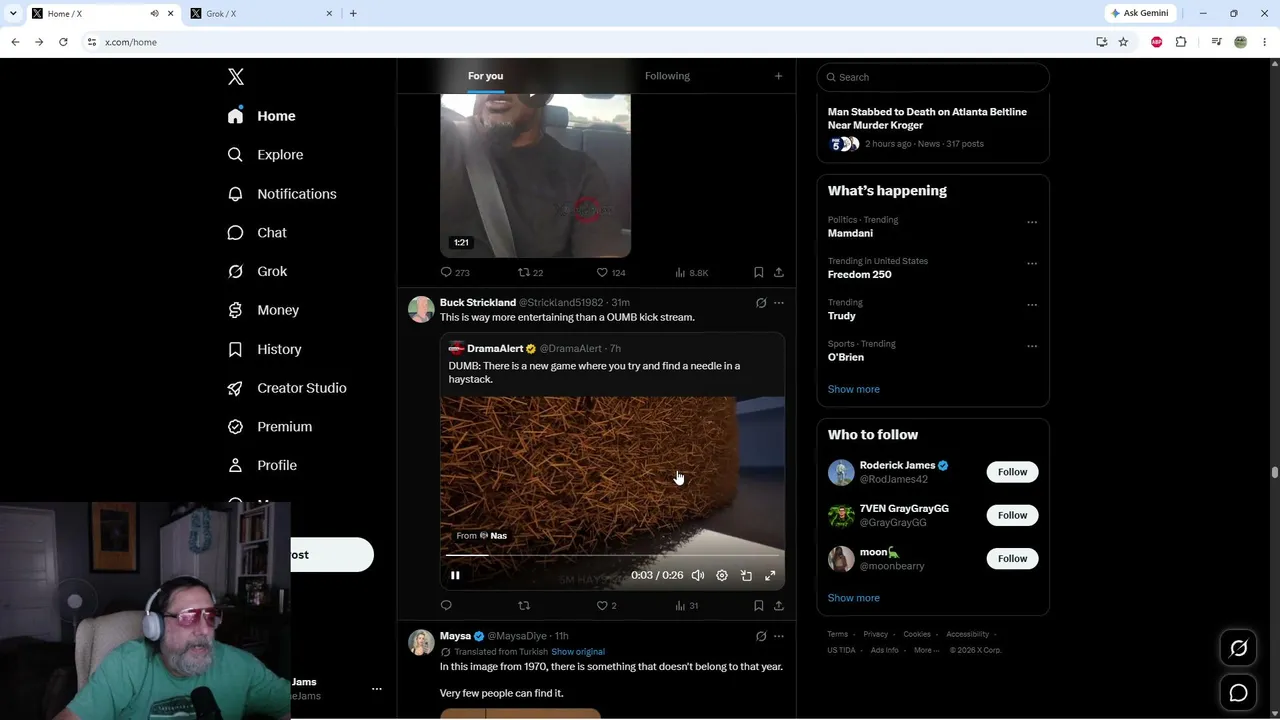Viewport: 1280px width, 720px height.
Task: Click in the X Search field
Action: point(933,77)
